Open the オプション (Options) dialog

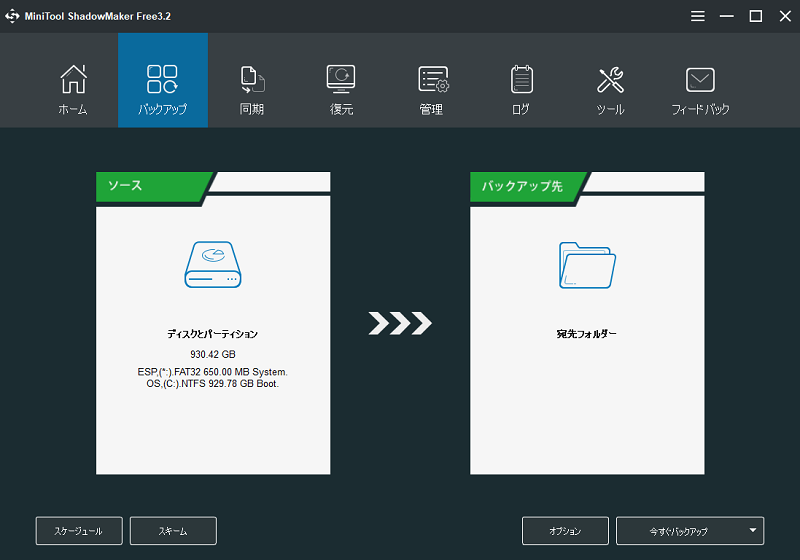click(565, 531)
